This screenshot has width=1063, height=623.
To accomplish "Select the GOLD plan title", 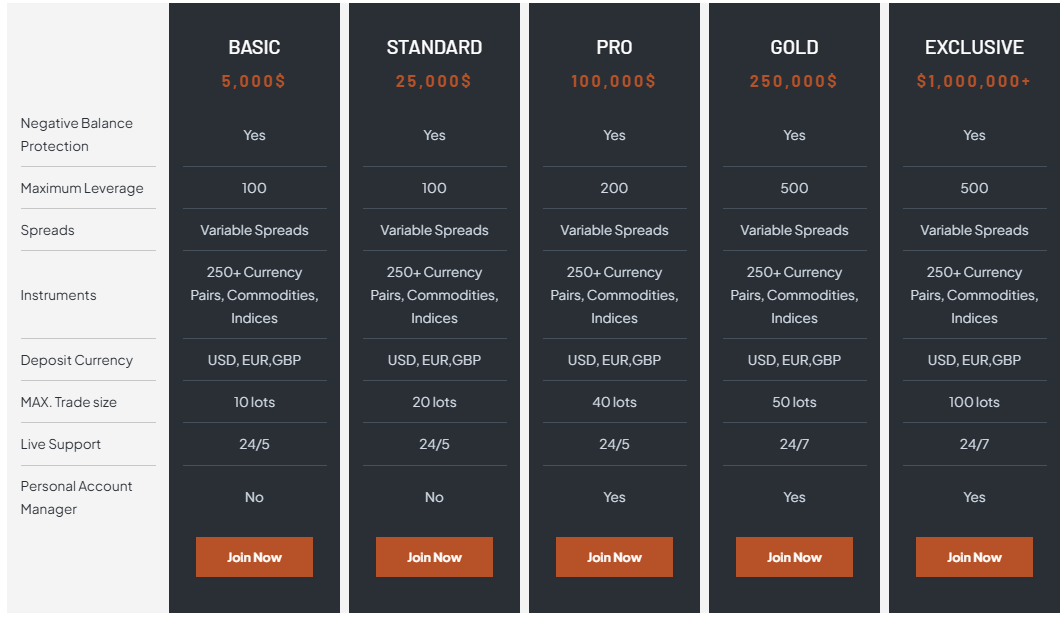I will (x=794, y=47).
